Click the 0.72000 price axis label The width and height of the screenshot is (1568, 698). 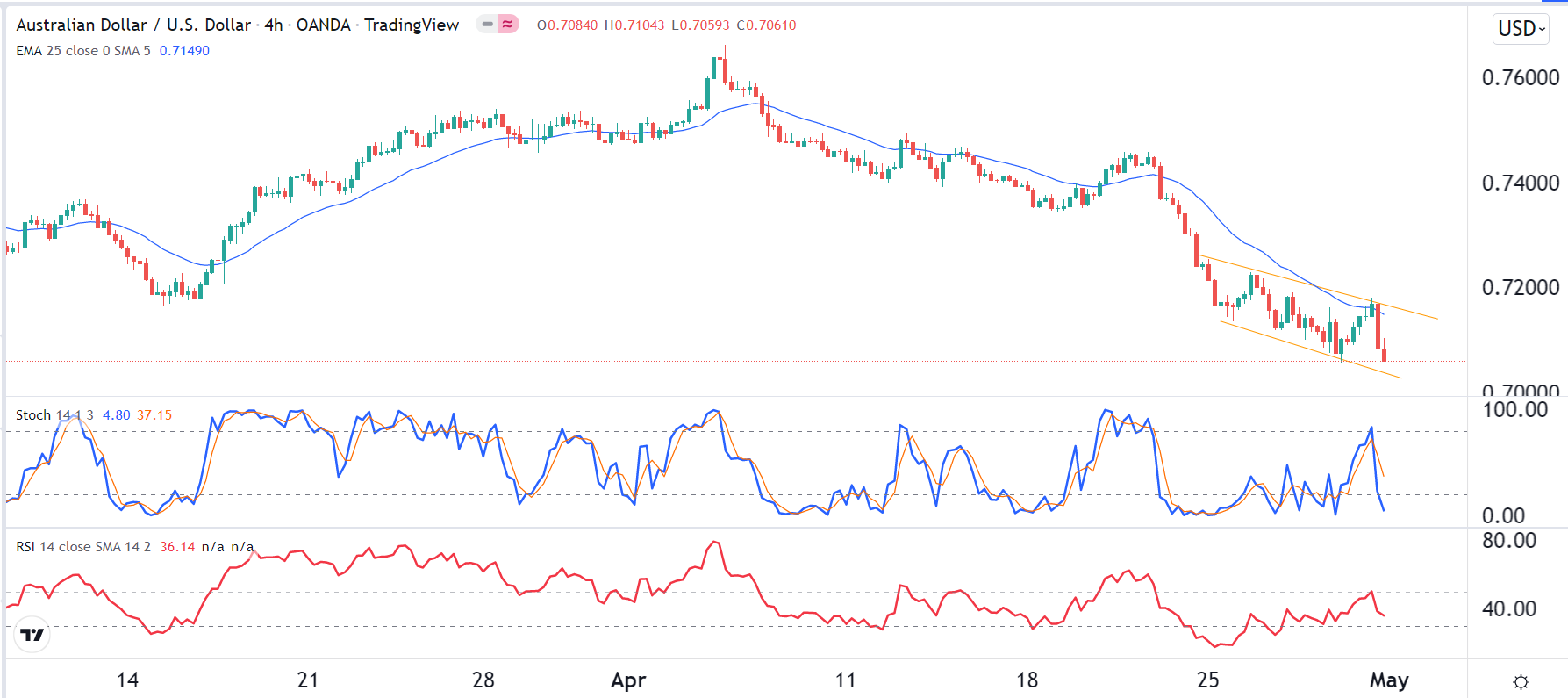1521,288
